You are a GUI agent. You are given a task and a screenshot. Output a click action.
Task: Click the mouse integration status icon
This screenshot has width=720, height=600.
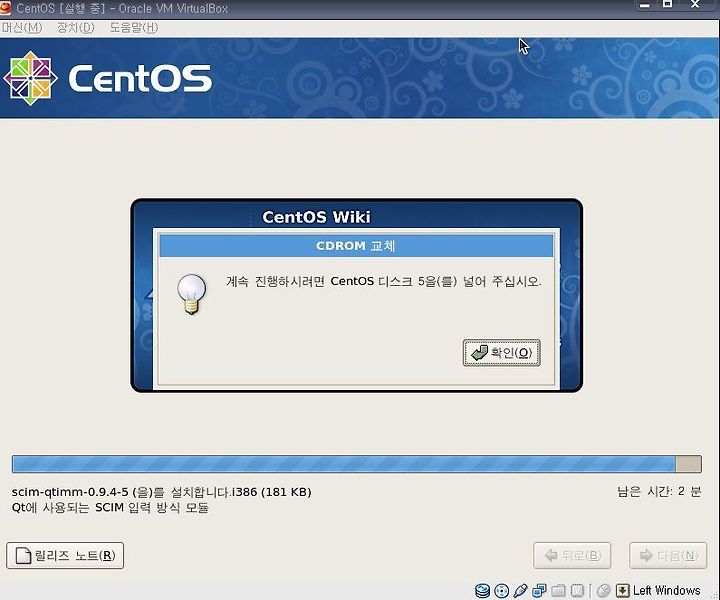pos(603,590)
